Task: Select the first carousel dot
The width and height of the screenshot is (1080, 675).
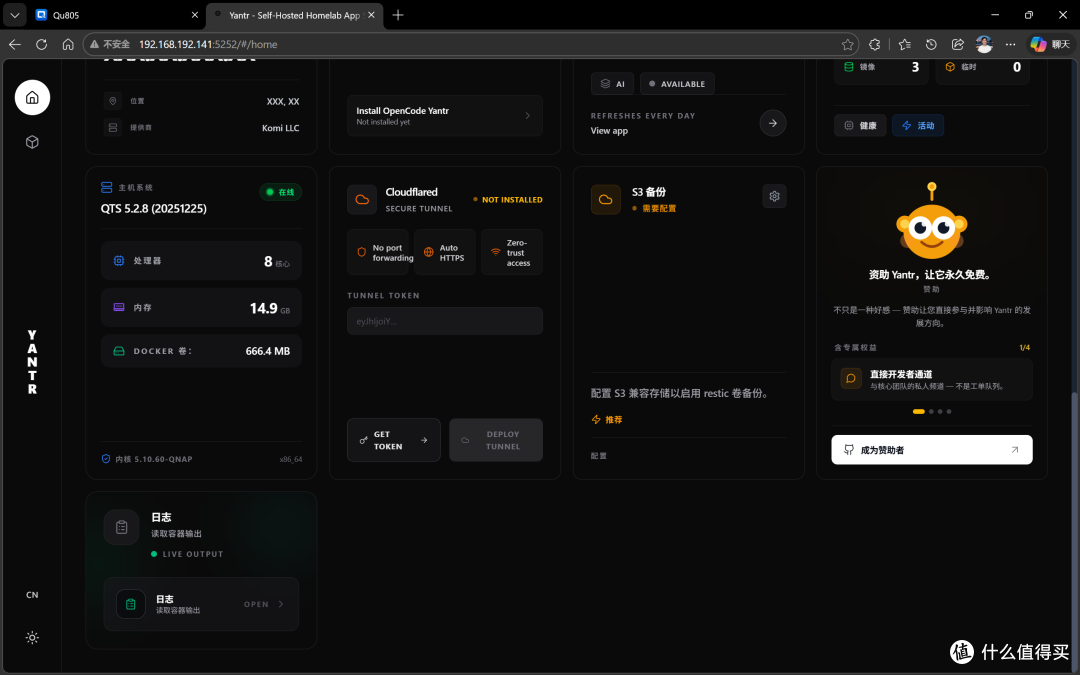Action: (x=918, y=411)
